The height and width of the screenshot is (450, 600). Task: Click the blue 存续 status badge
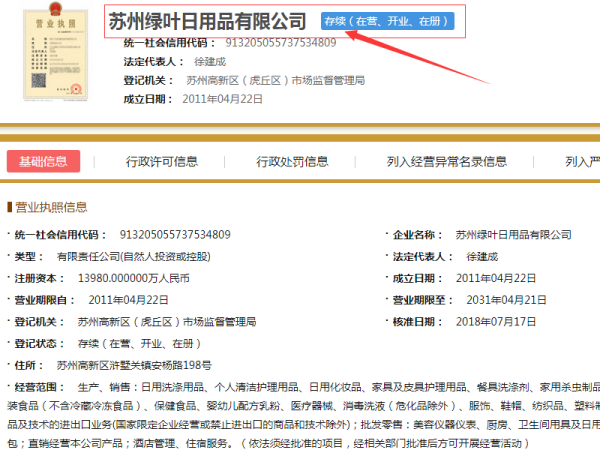(x=387, y=21)
